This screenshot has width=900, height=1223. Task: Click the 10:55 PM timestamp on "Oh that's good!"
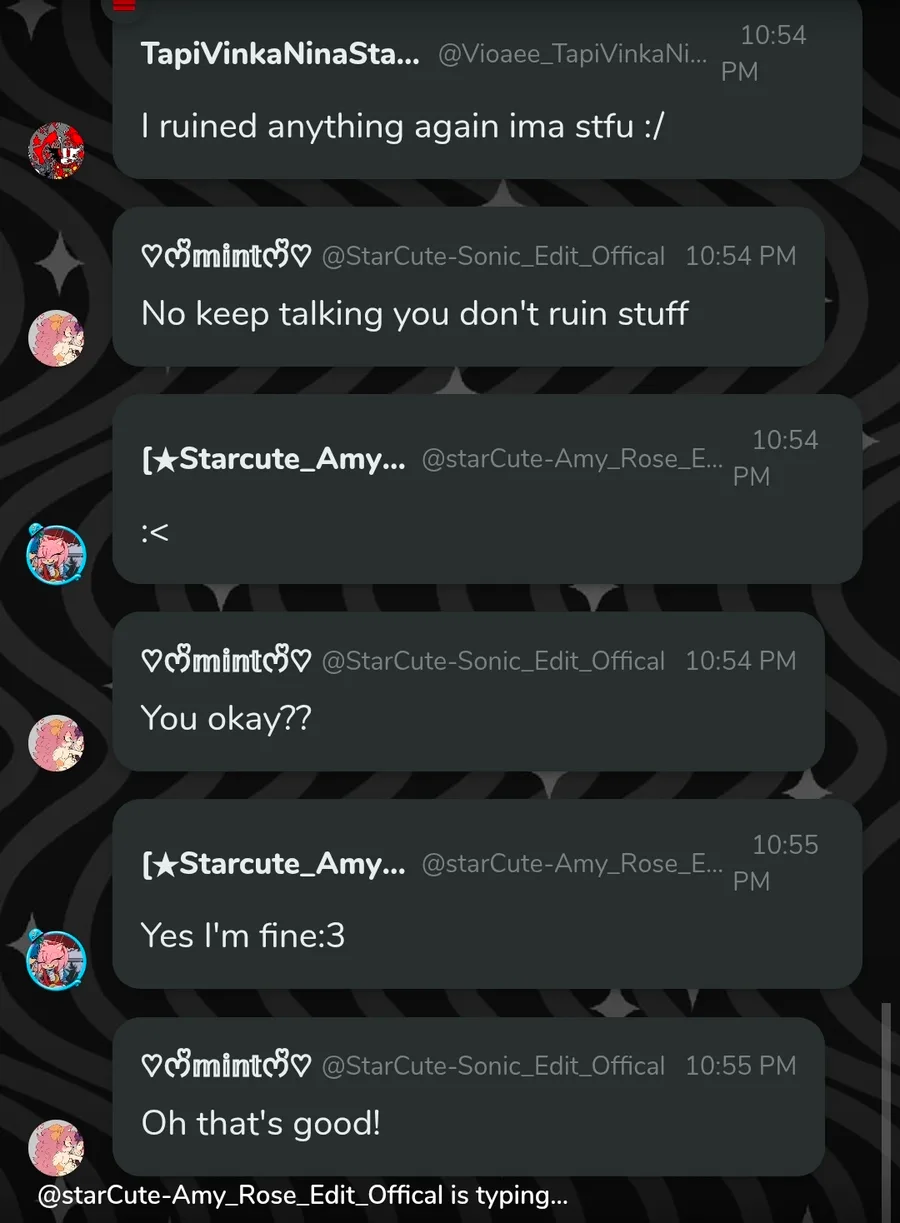click(740, 1066)
